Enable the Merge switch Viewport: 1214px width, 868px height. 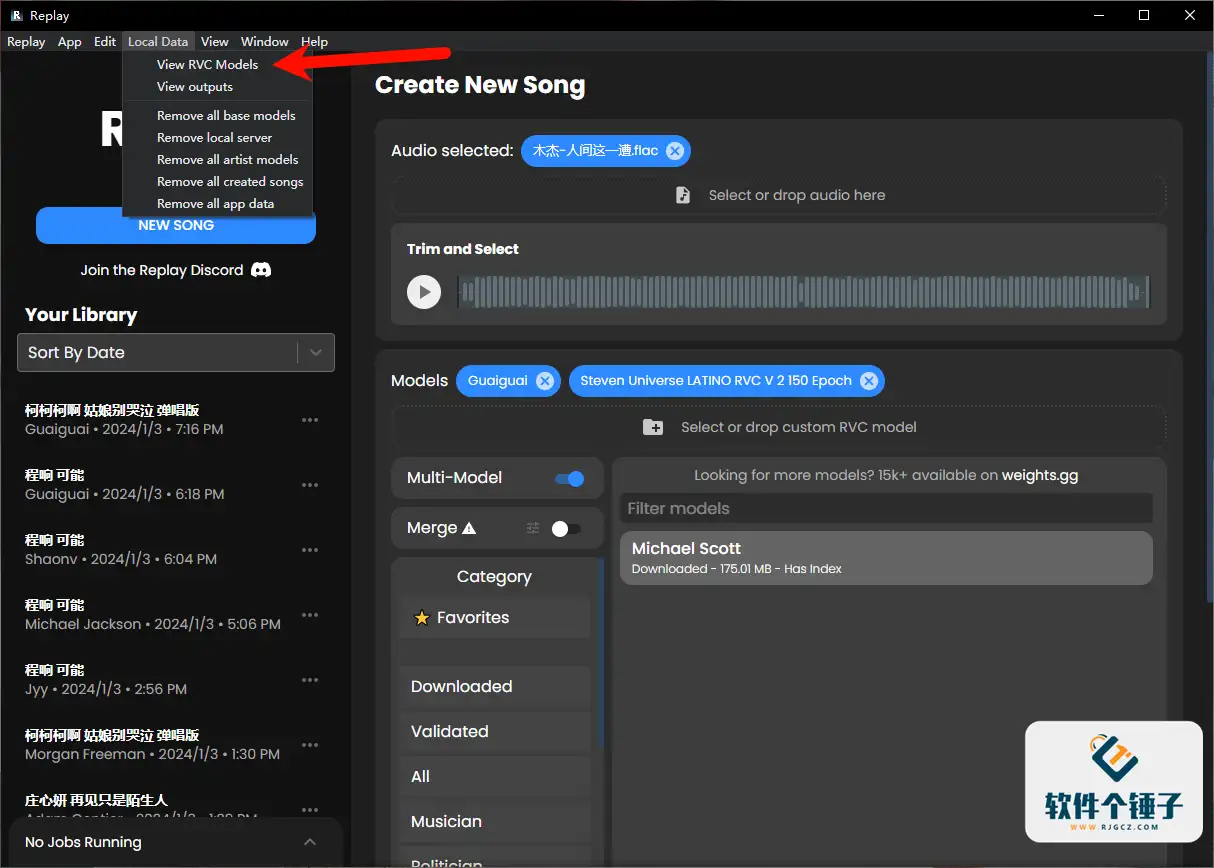566,528
